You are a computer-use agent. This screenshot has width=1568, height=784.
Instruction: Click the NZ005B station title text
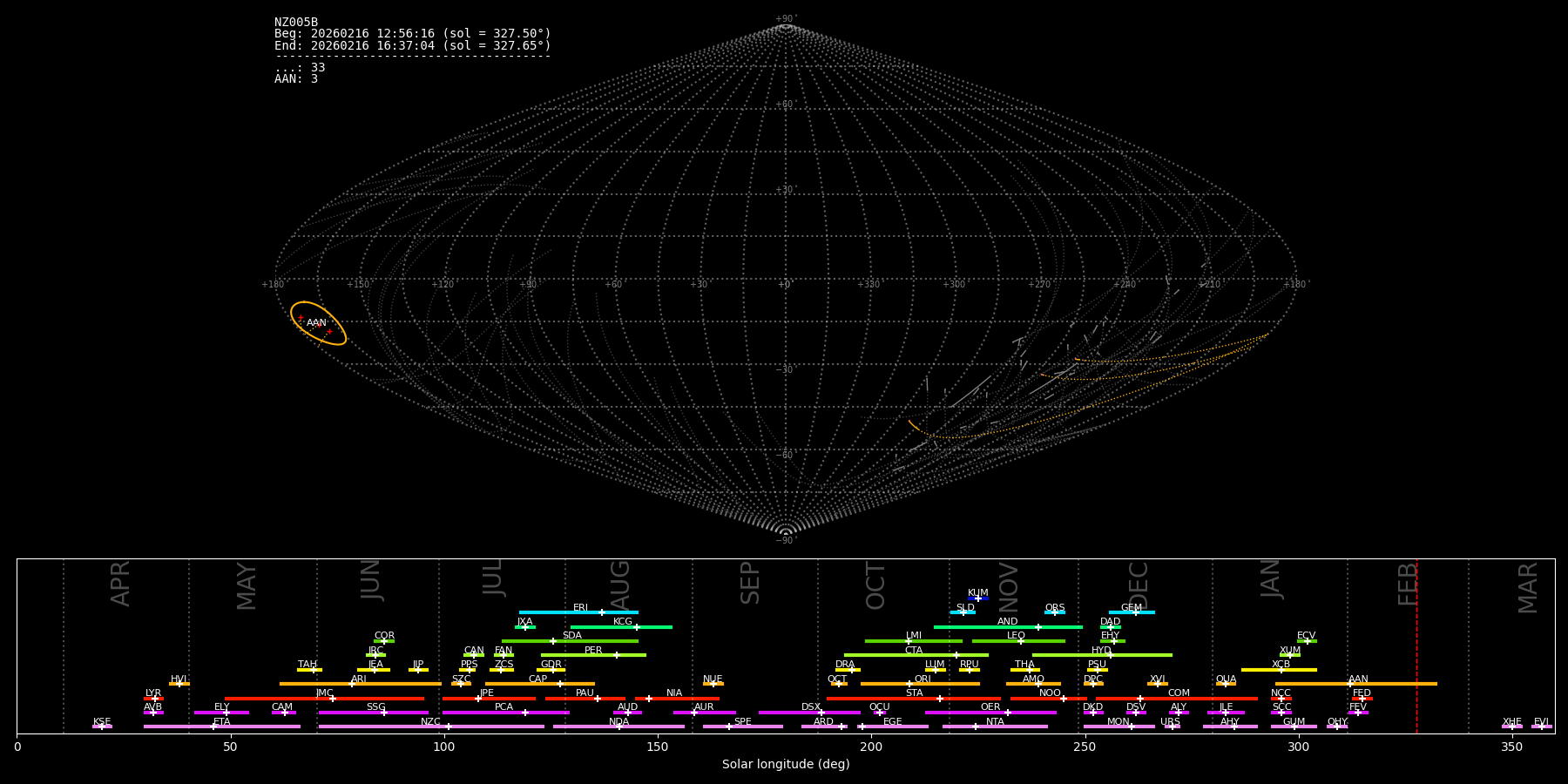(x=296, y=23)
